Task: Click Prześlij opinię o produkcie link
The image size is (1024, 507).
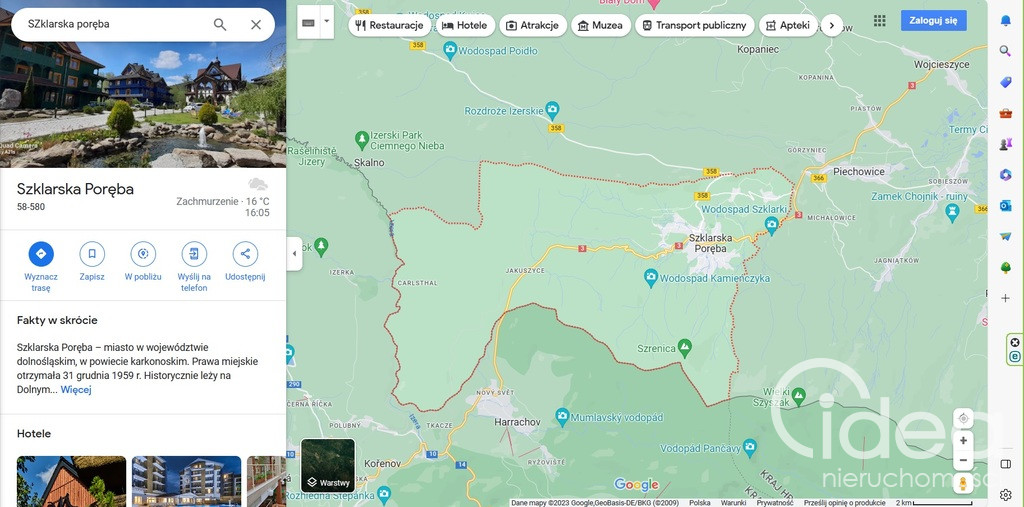Action: [x=845, y=503]
